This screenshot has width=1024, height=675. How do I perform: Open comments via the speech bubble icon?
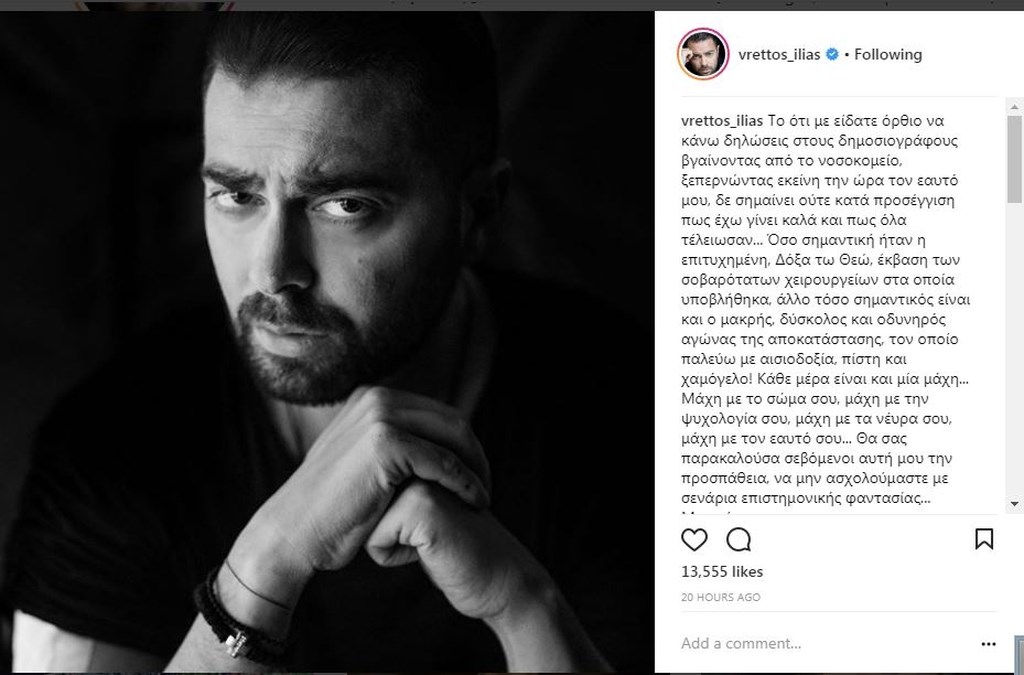coord(739,540)
